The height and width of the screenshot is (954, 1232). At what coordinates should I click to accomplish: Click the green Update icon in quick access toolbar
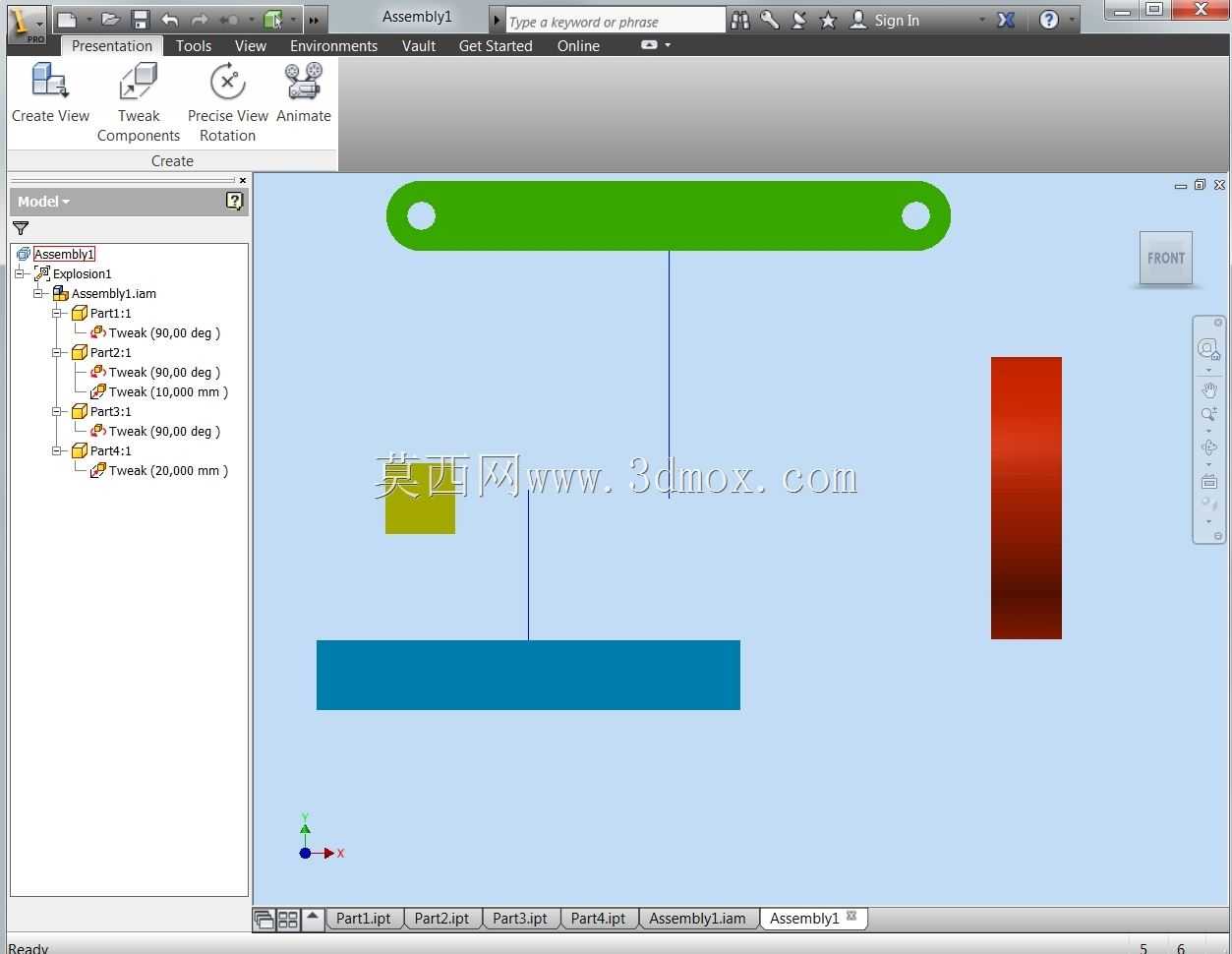[x=273, y=20]
